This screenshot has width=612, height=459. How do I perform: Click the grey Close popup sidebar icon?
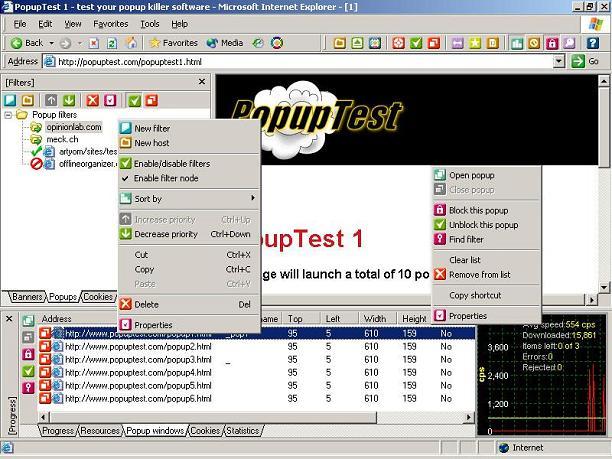point(28,337)
